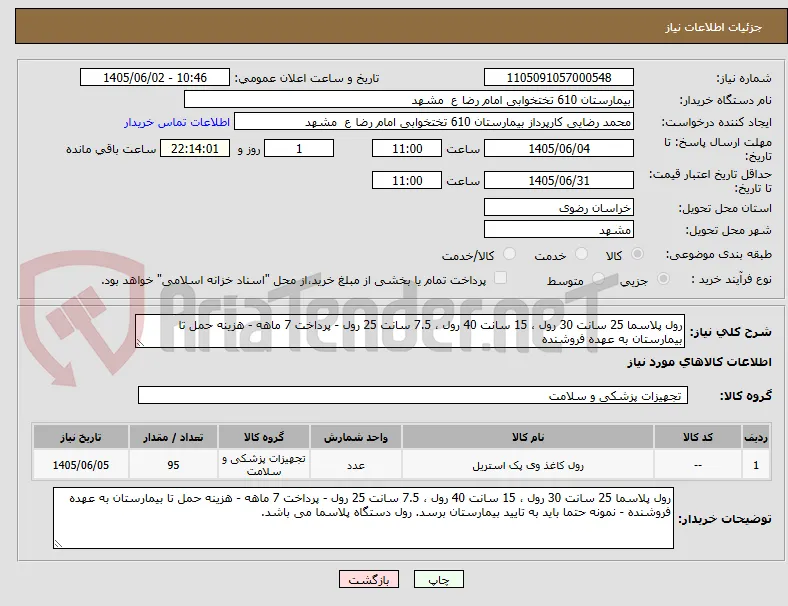The height and width of the screenshot is (606, 788).
Task: Click the remaining days field showing 1
Action: click(x=299, y=148)
